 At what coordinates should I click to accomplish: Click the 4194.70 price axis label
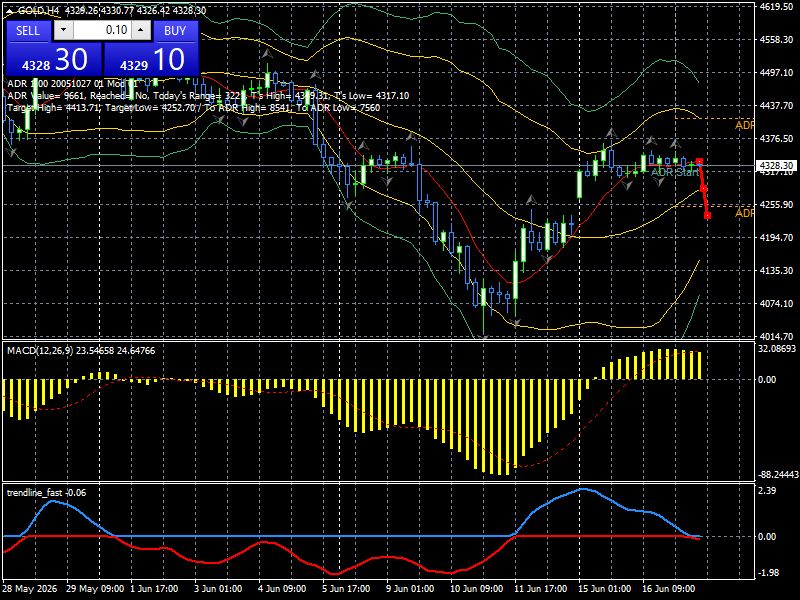(776, 237)
